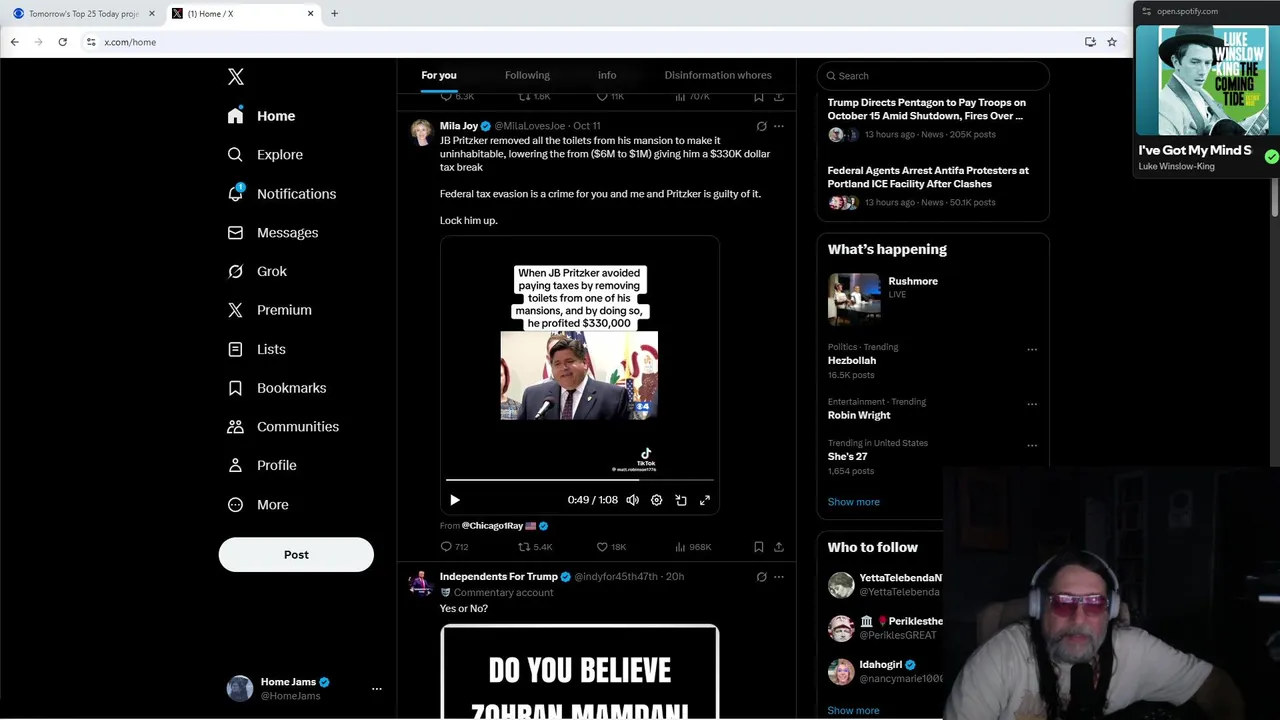Image resolution: width=1280 pixels, height=720 pixels.
Task: Open Independents For Trump profile
Action: [x=499, y=577]
